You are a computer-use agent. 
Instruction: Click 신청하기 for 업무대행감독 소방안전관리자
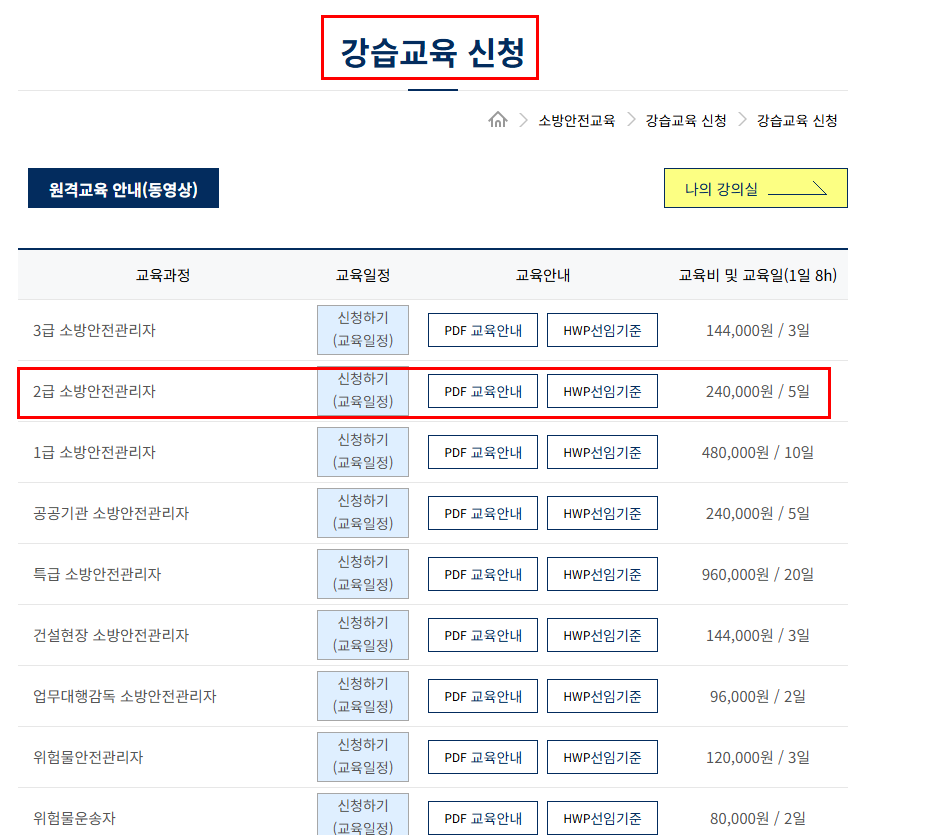[x=363, y=696]
